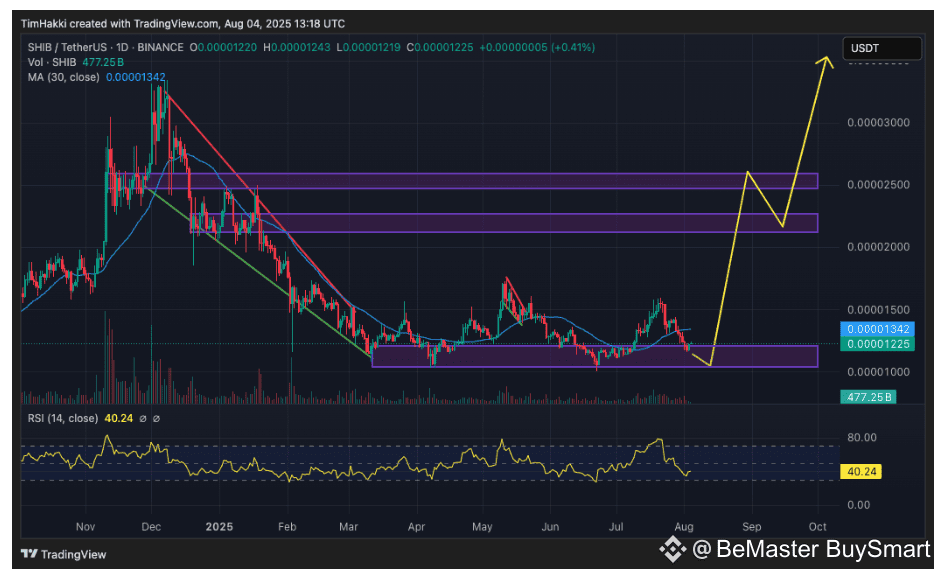Click the blue 0.00001342 price axis tag
Viewport: 938px width, 575px height.
pos(878,329)
